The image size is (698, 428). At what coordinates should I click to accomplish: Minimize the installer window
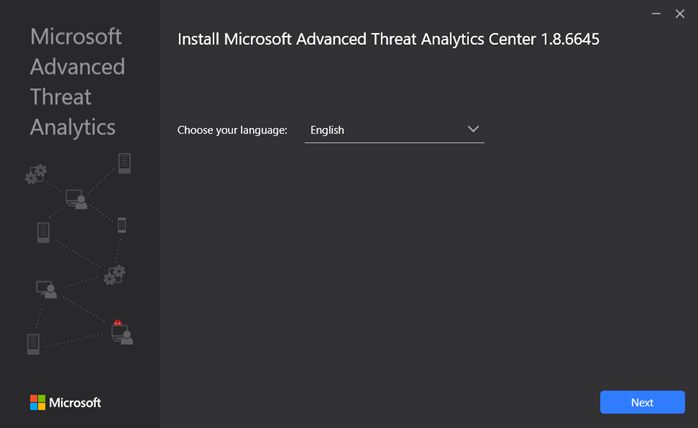(656, 14)
